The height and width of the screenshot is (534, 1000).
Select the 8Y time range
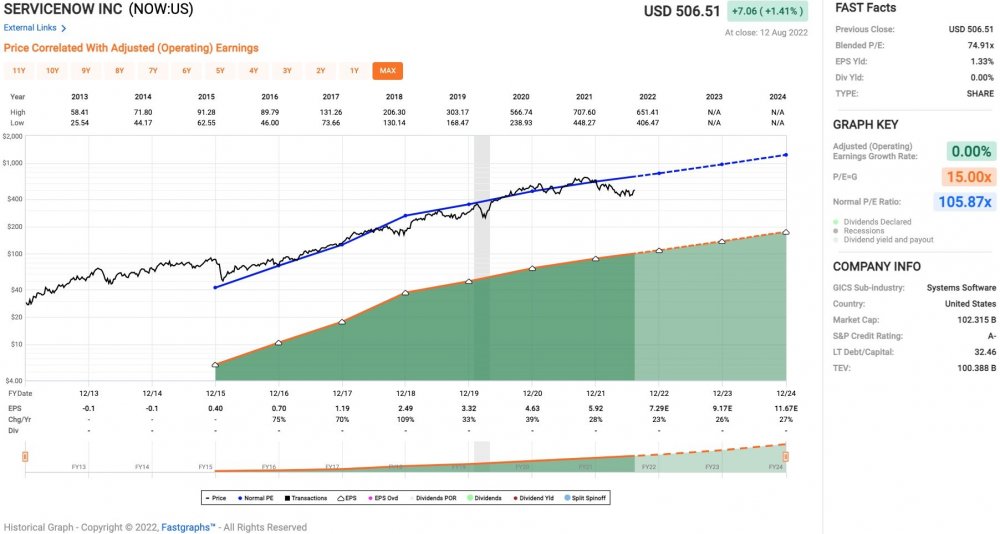pyautogui.click(x=119, y=71)
